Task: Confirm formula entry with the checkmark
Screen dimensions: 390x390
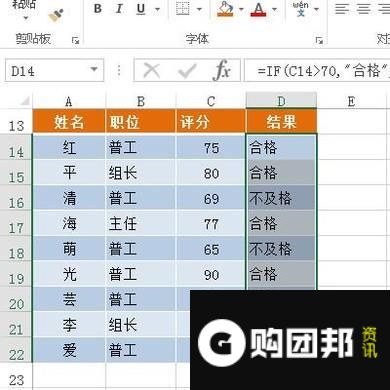Action: tap(187, 70)
